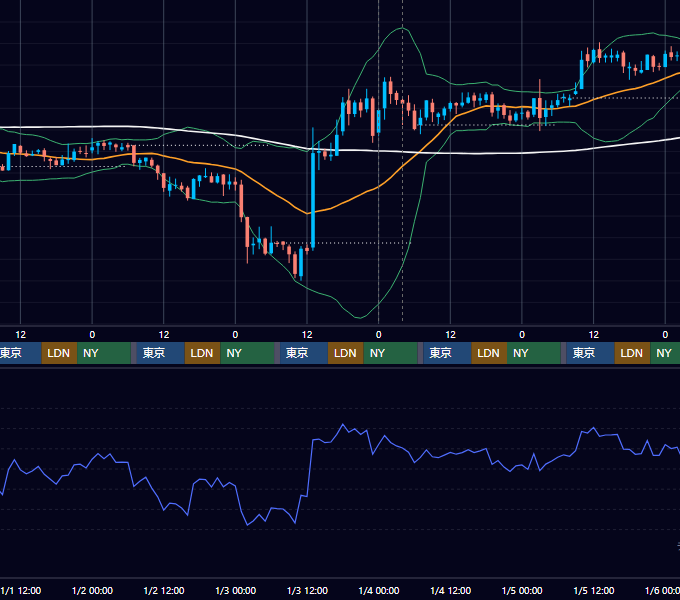
Task: Click the 1/2 00:00 date label
Action: [92, 590]
